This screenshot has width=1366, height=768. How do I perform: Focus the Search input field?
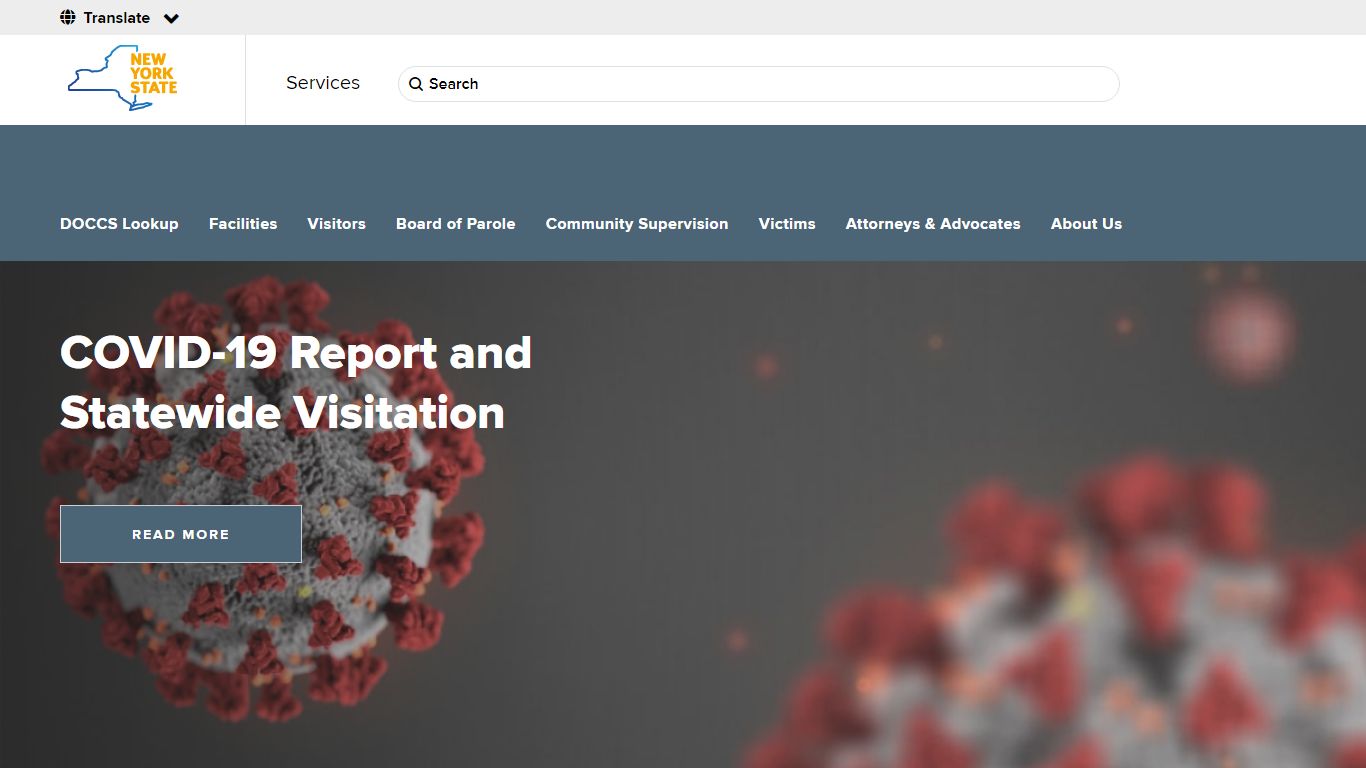[x=759, y=84]
